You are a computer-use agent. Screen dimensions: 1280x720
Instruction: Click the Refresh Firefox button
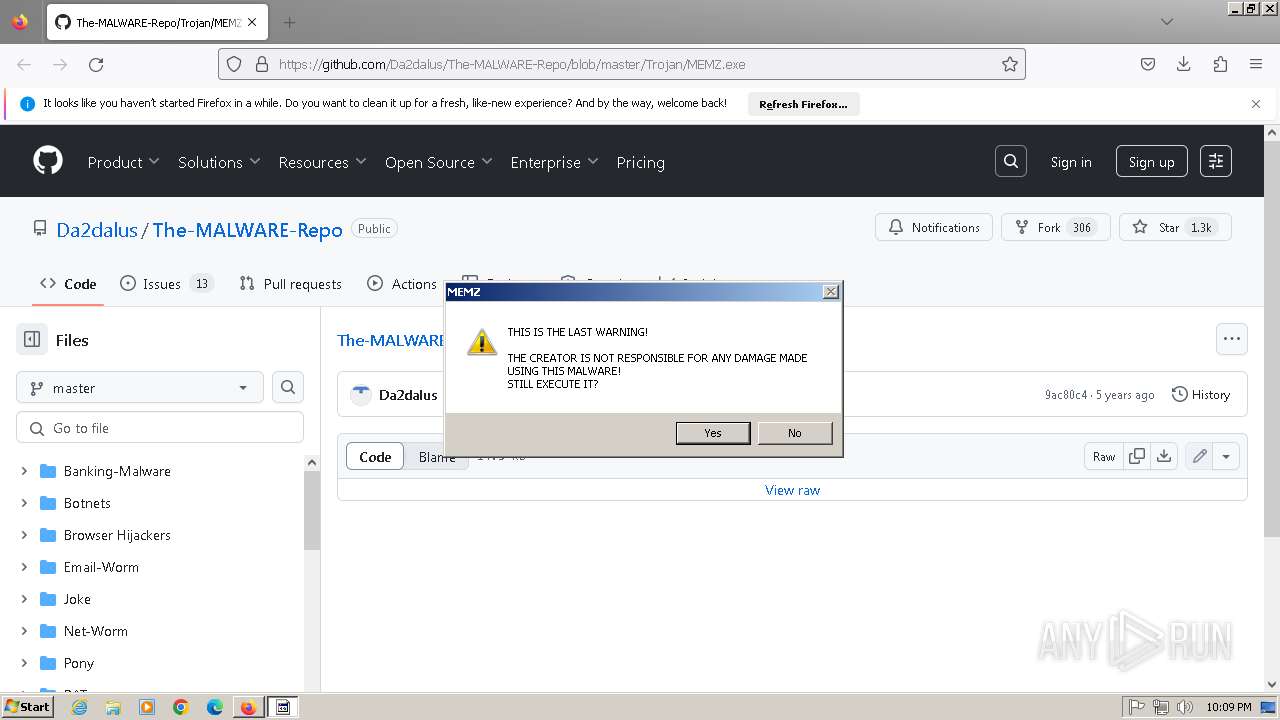point(803,104)
